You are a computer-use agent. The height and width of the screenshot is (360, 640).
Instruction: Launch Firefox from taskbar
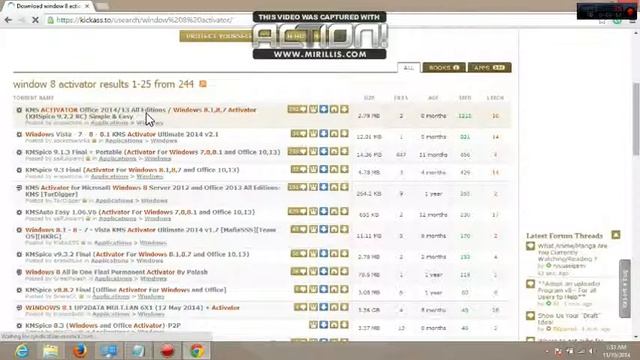tap(80, 351)
